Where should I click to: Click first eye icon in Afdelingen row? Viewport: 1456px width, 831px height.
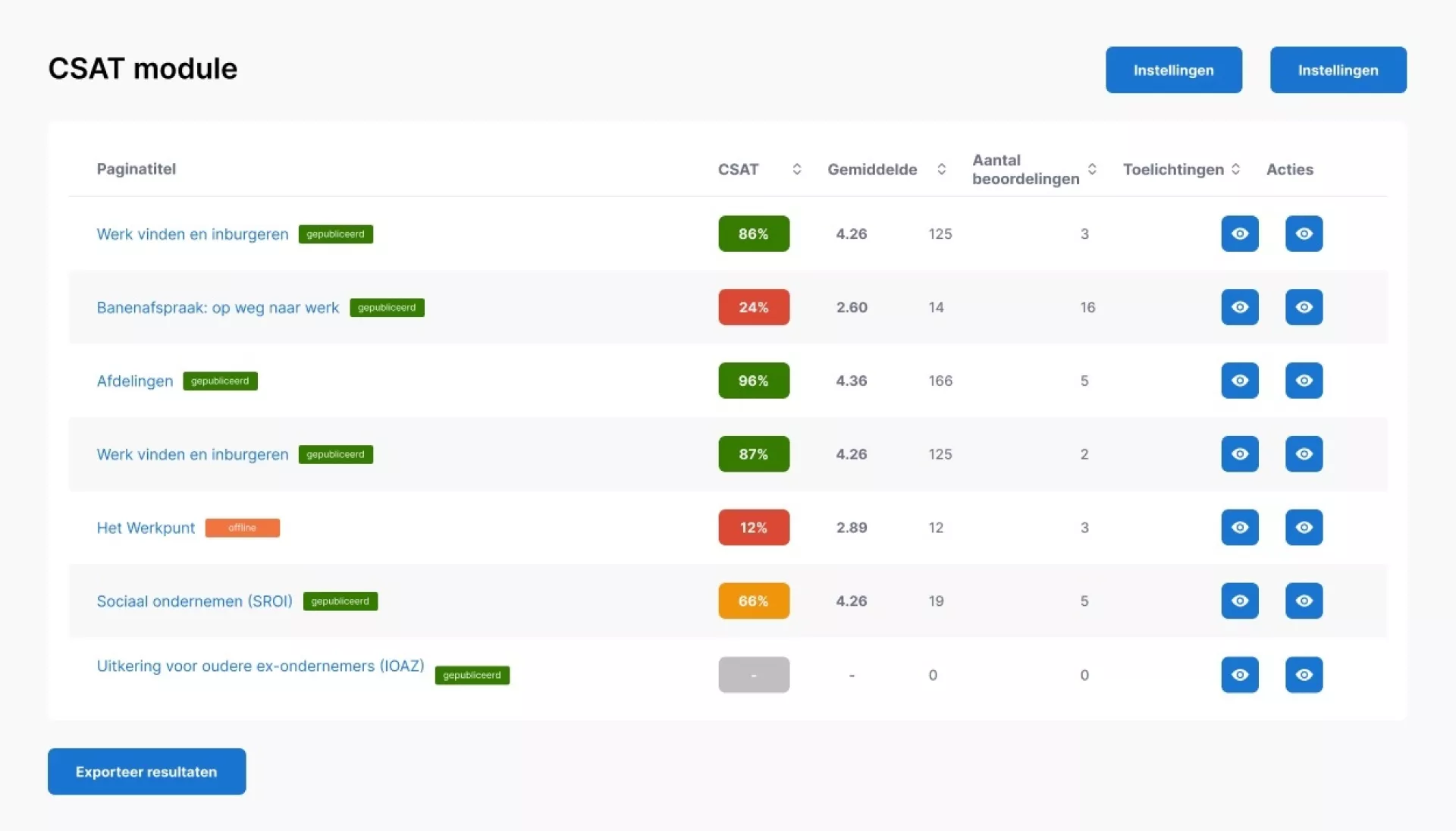click(1240, 381)
